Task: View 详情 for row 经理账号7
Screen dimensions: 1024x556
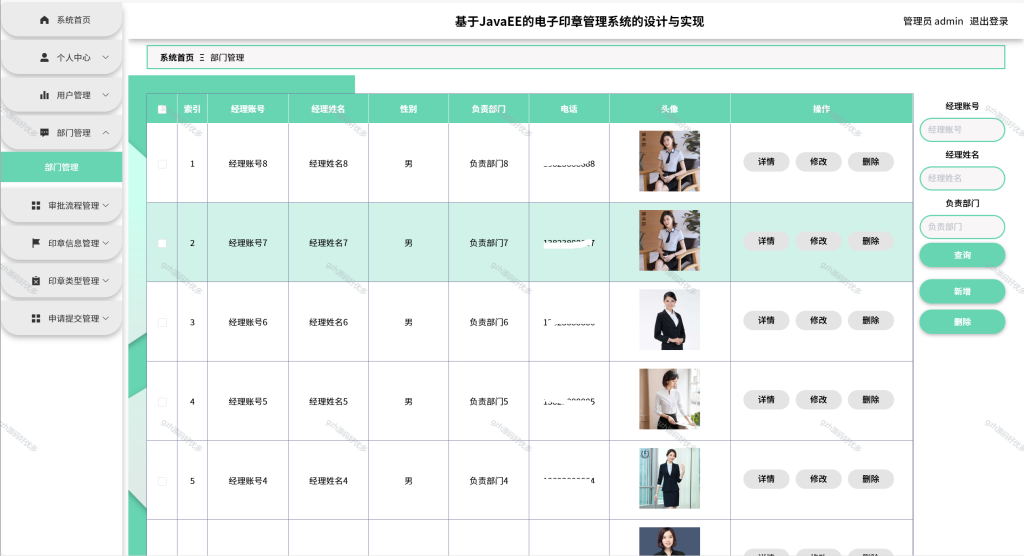Action: 766,241
